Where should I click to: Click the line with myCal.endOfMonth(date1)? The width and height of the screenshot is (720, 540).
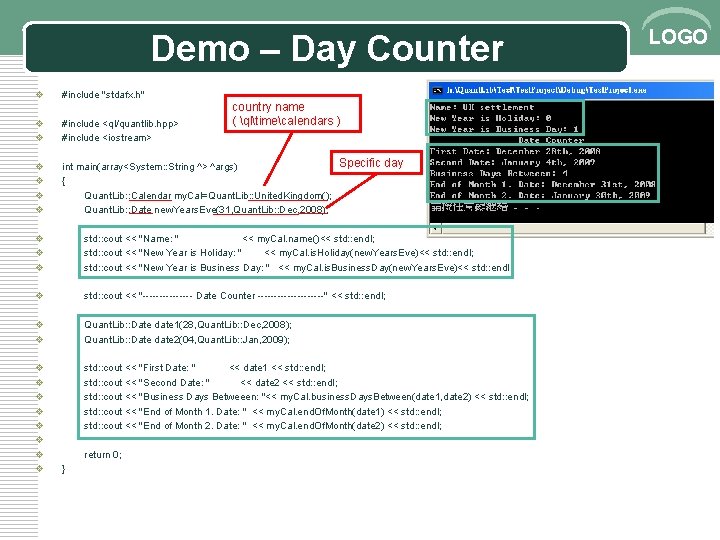tap(262, 411)
